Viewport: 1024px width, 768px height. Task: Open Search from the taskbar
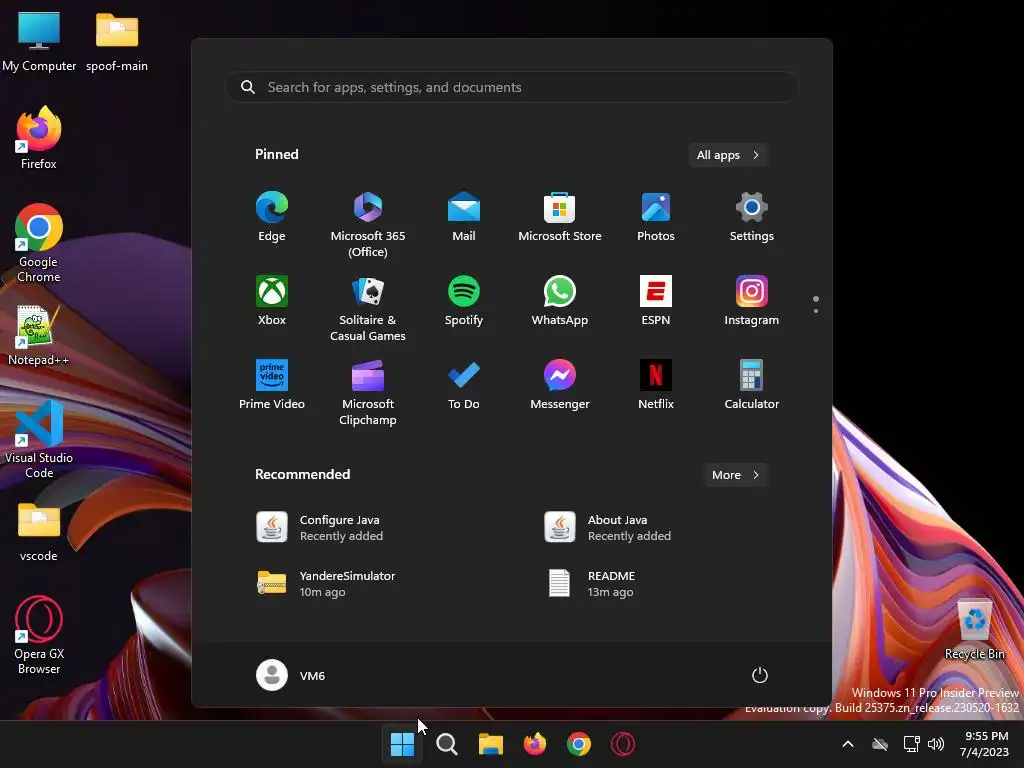coord(447,744)
